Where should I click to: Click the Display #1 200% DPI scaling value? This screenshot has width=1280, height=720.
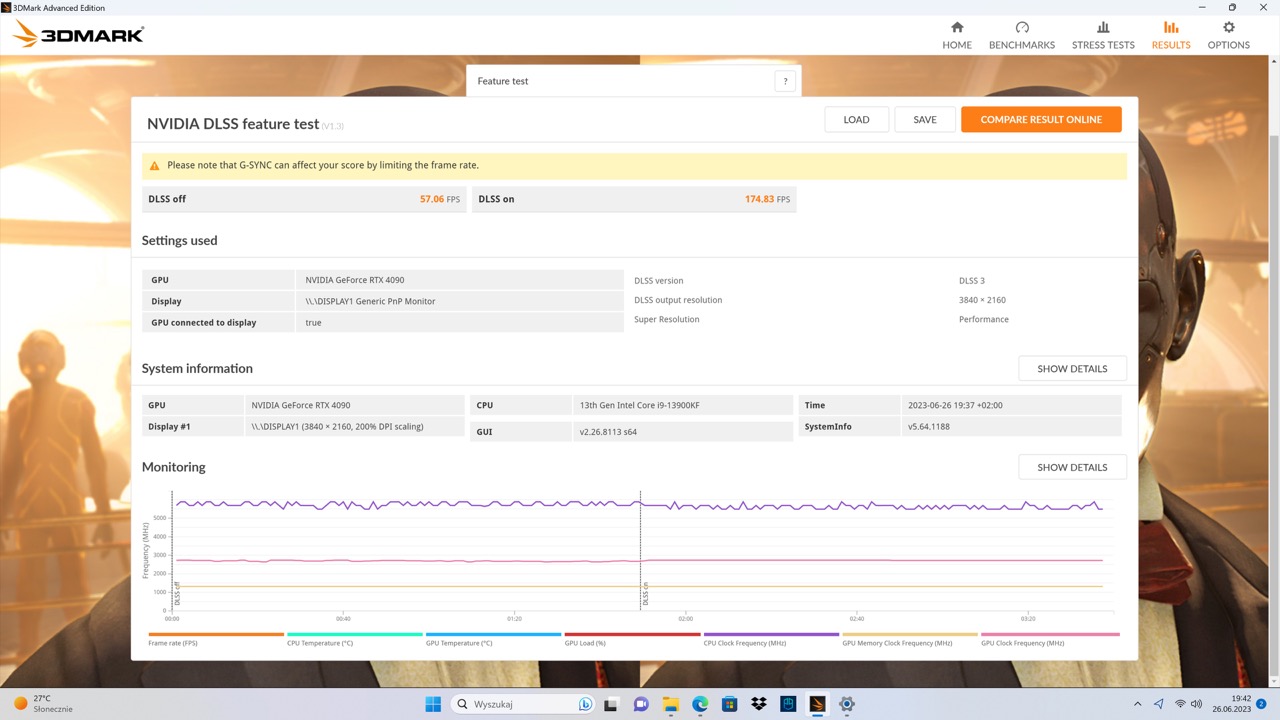(337, 427)
